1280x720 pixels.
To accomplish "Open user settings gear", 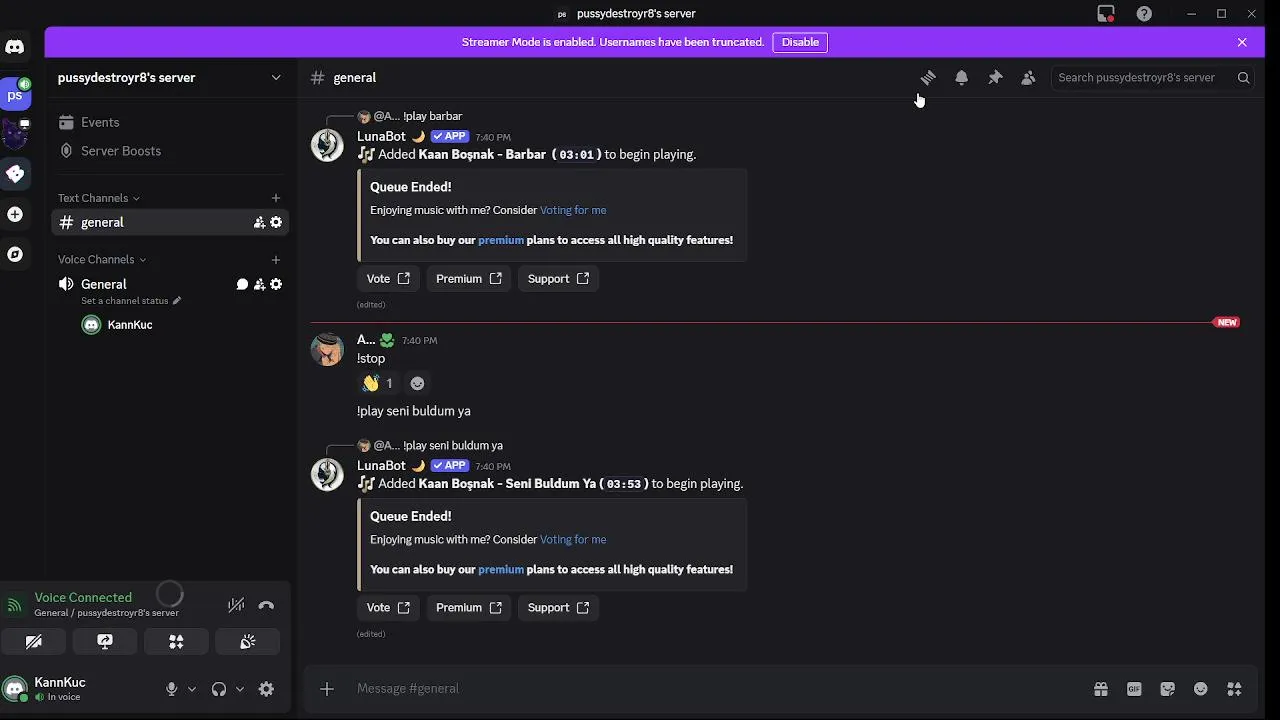I will pos(266,689).
